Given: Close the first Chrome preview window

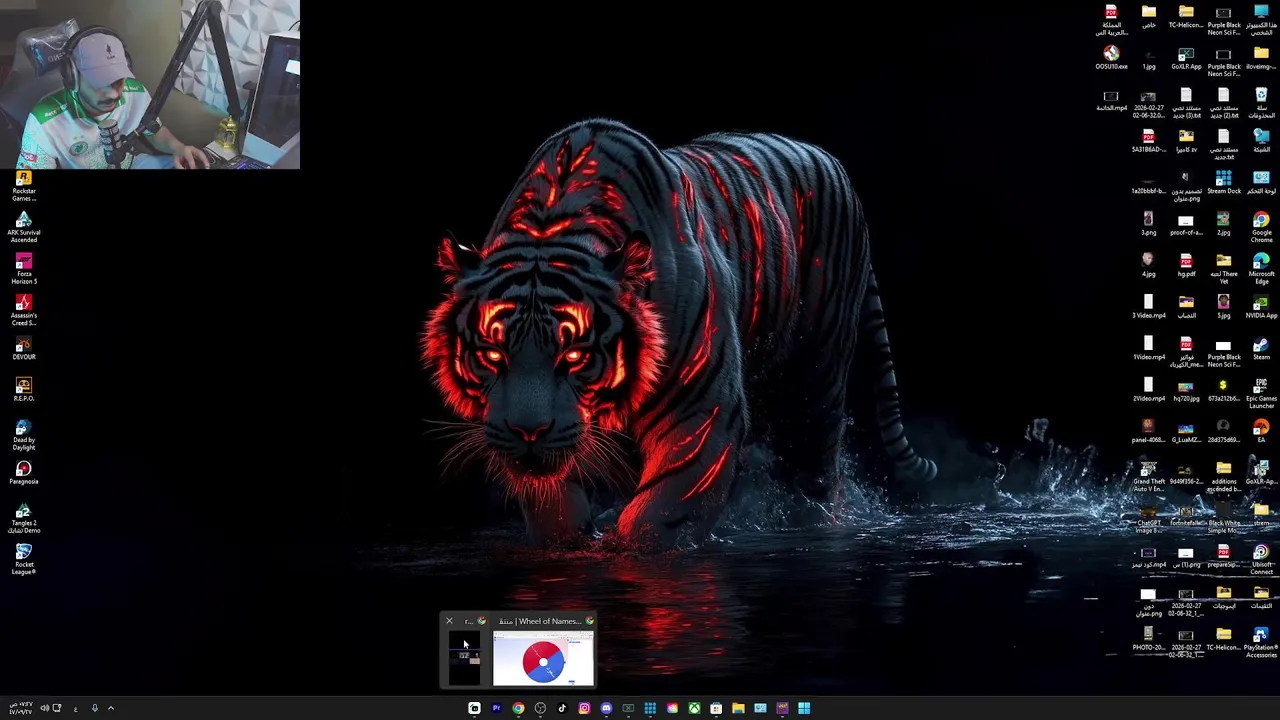Looking at the screenshot, I should [x=449, y=621].
